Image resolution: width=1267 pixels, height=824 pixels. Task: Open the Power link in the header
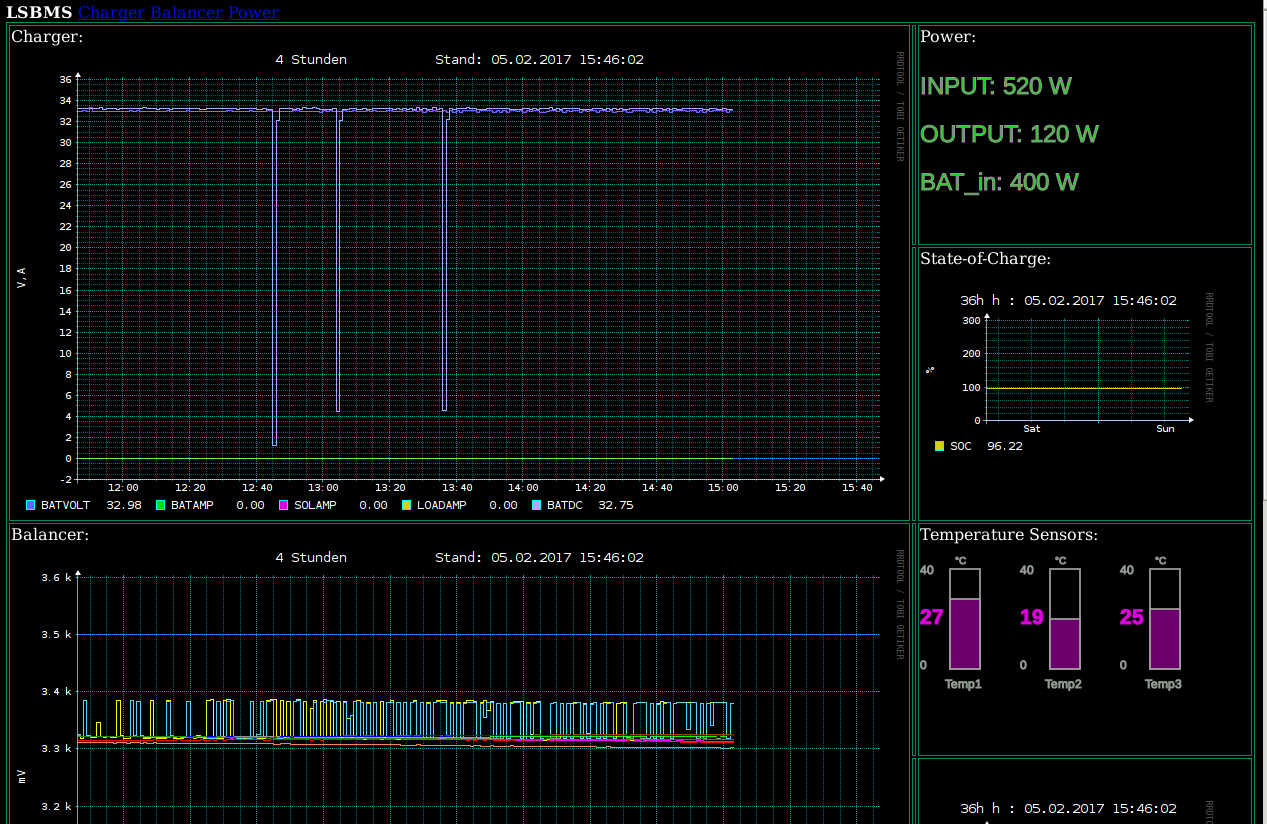(253, 13)
